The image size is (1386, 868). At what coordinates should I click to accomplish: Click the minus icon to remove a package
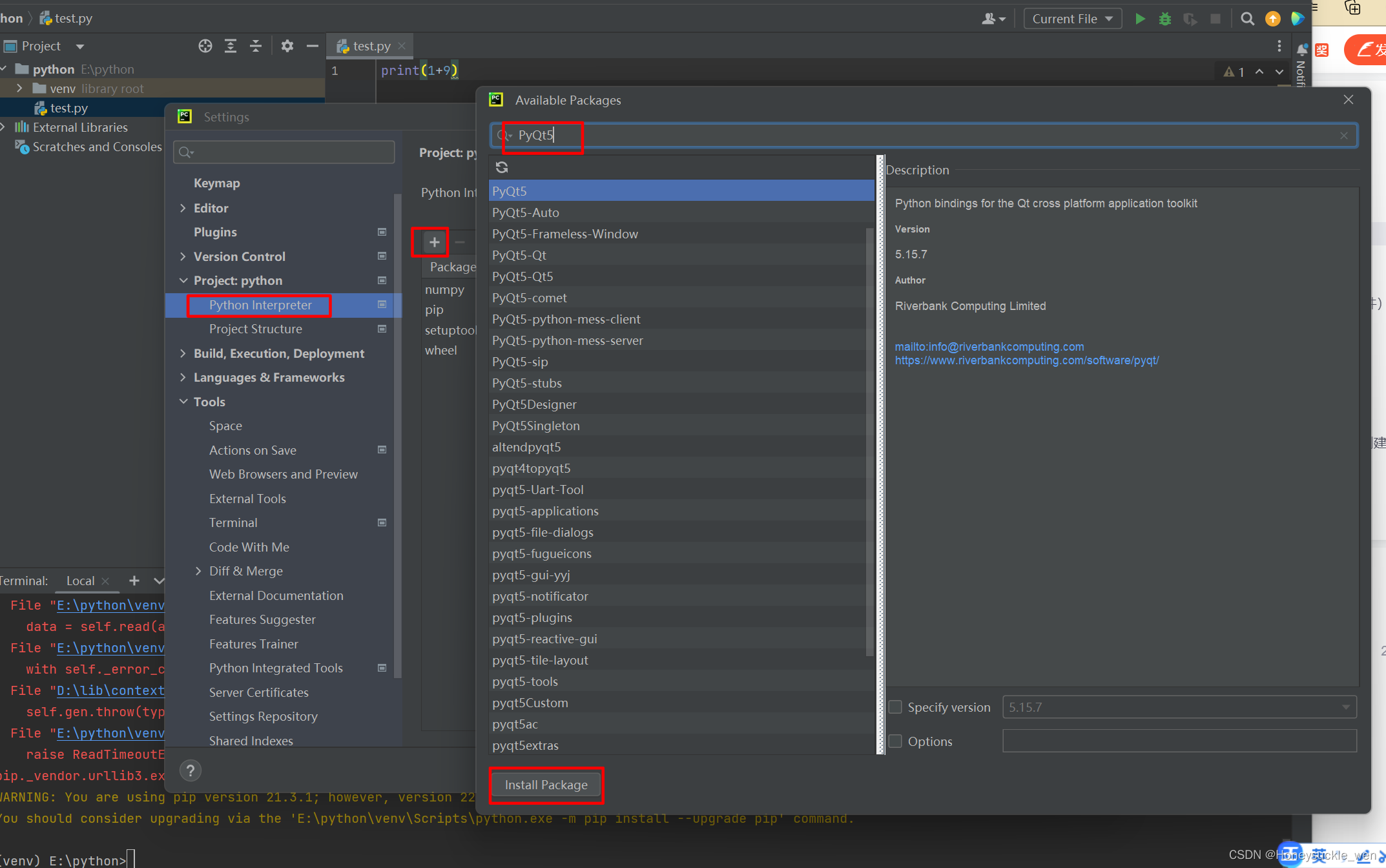pos(460,242)
